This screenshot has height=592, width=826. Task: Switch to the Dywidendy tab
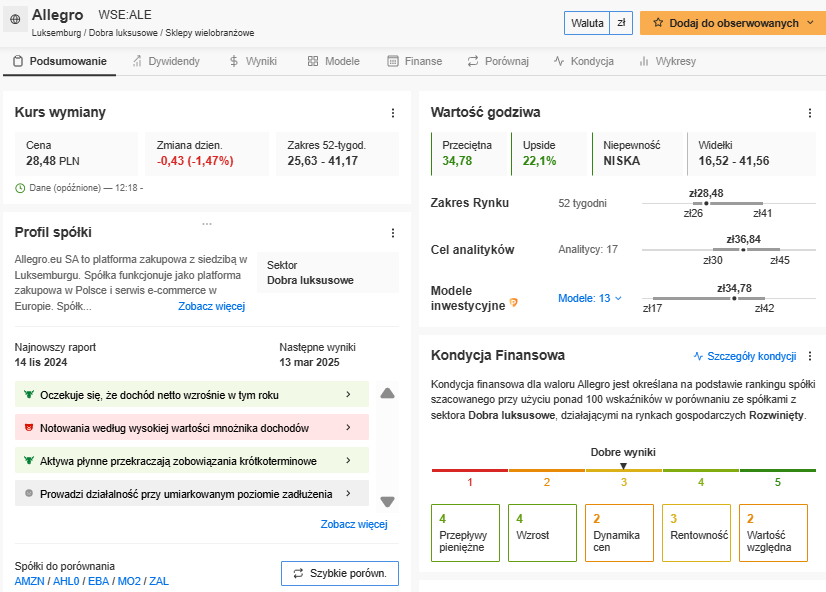click(166, 61)
